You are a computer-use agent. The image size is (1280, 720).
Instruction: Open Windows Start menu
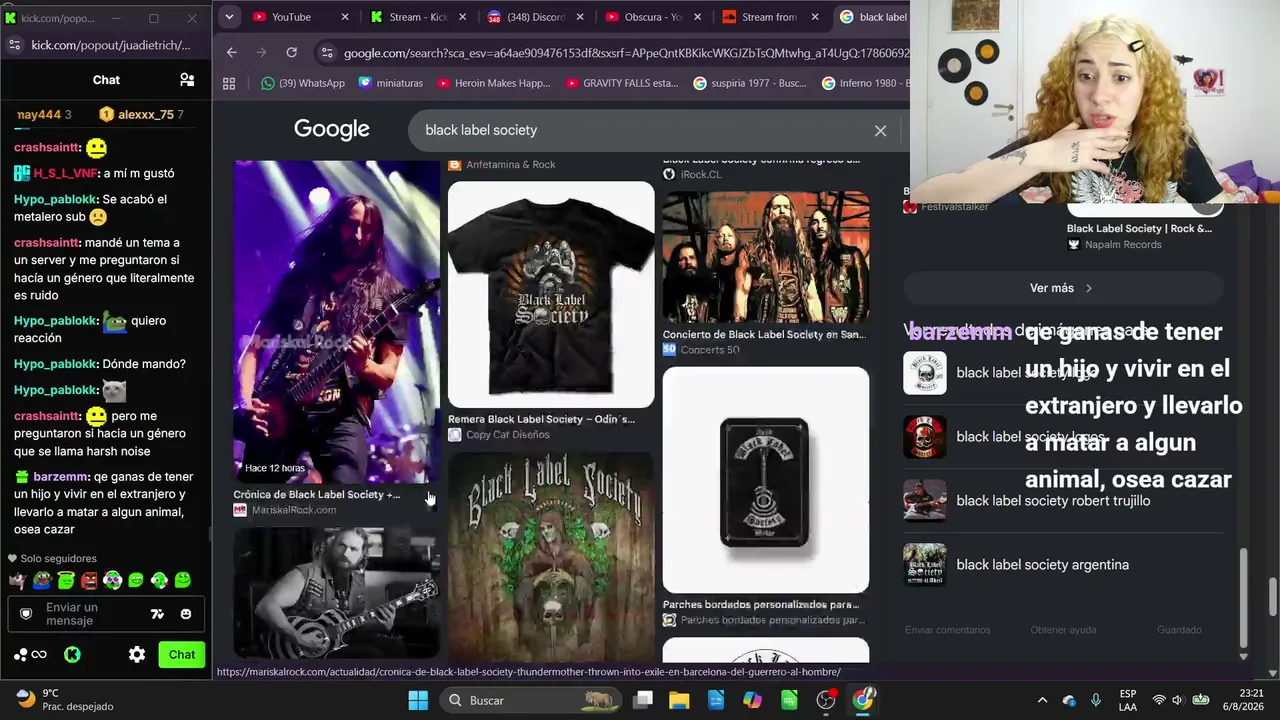click(x=418, y=700)
